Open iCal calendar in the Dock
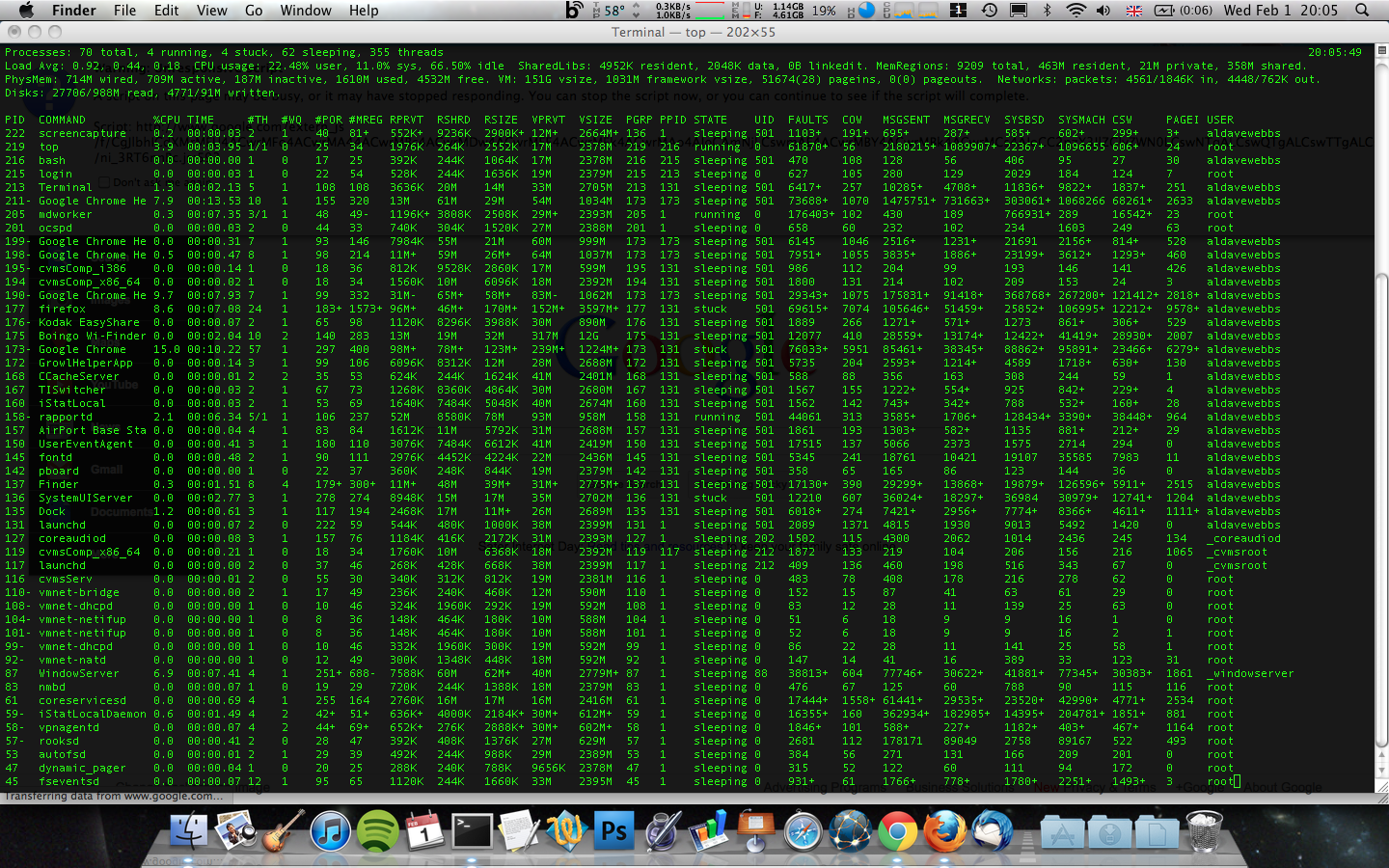Screen dimensions: 1389x868 coord(424,831)
